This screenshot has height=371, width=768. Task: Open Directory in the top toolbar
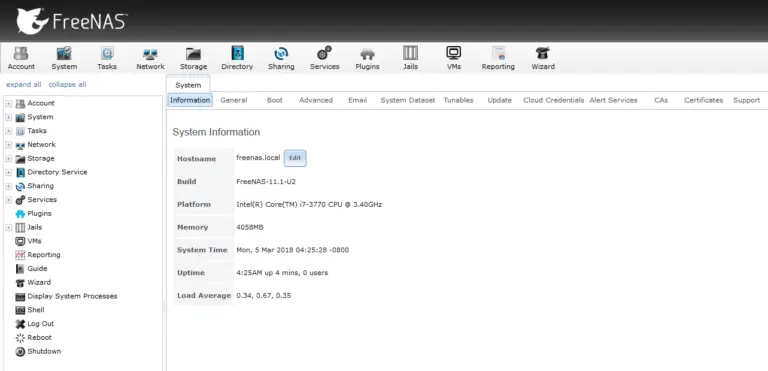[x=237, y=58]
